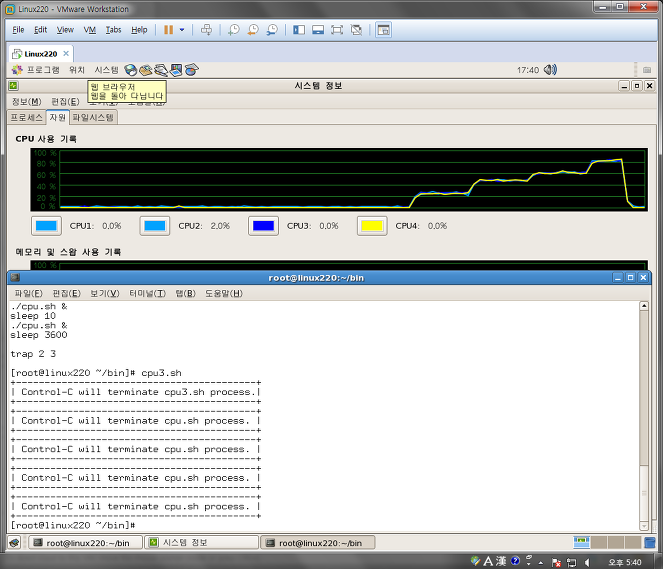The image size is (663, 569).
Task: Open the trash icon in bottom panel
Action: pos(649,542)
